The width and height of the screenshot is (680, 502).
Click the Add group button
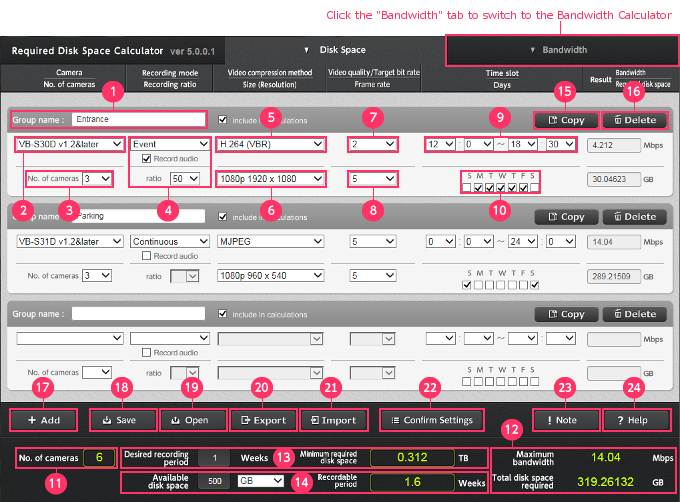[42, 420]
